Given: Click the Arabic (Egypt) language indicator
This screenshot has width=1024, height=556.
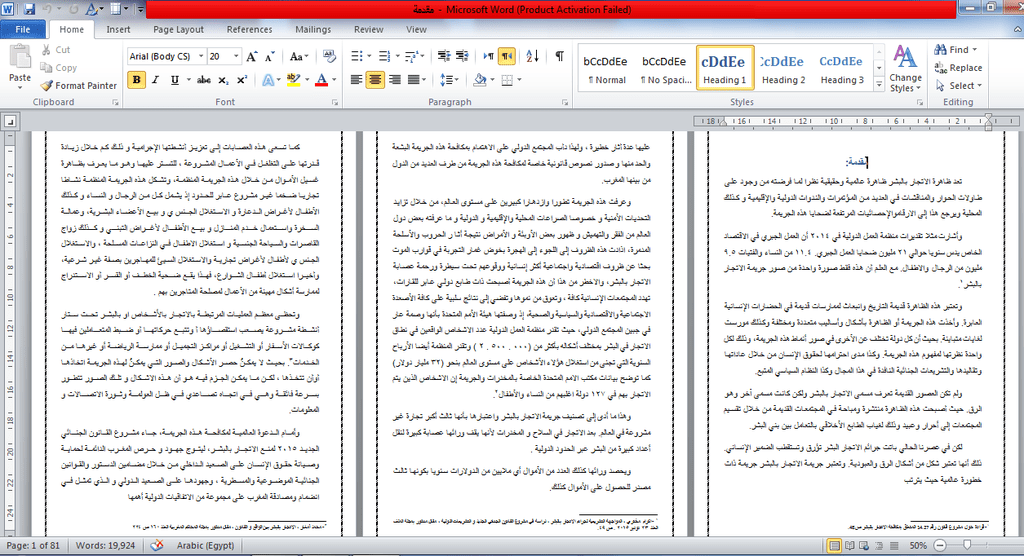Looking at the screenshot, I should 206,546.
